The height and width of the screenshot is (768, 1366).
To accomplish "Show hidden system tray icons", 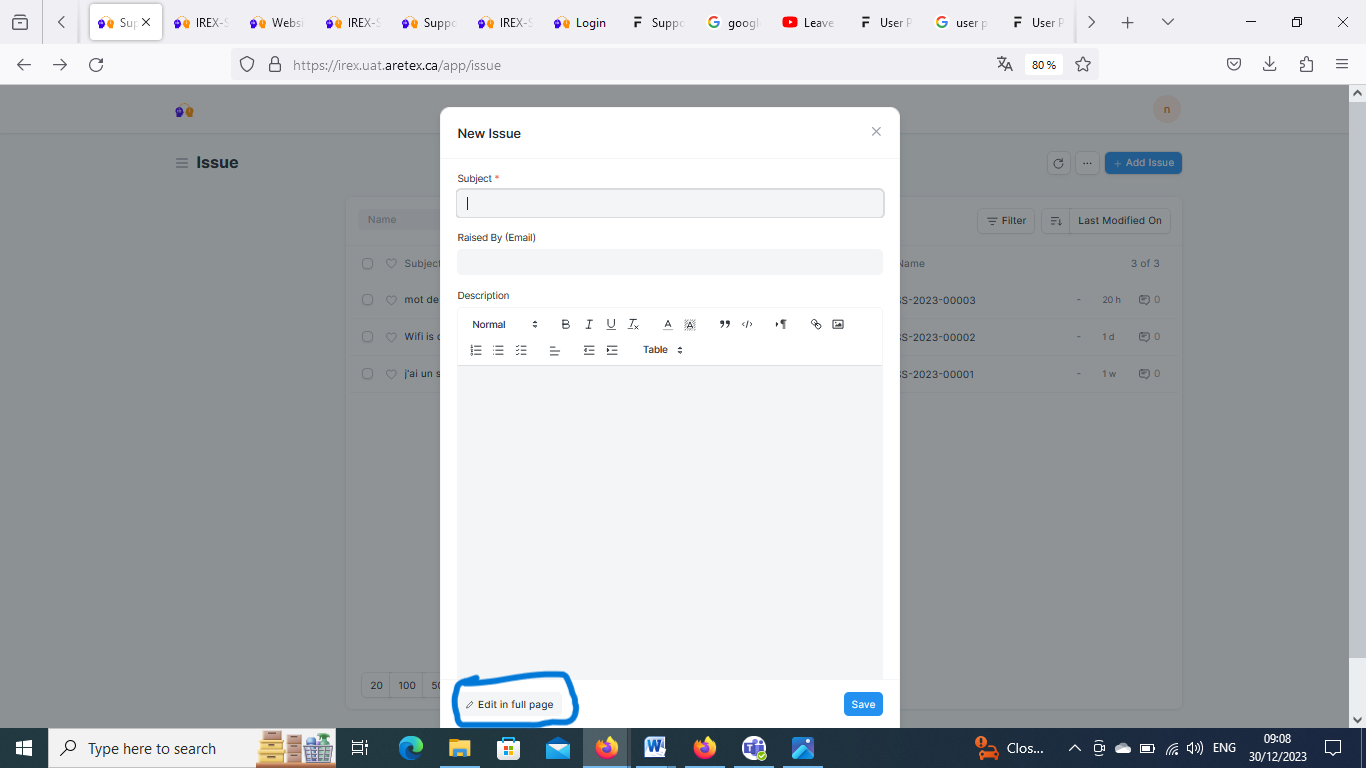I will coord(1074,748).
